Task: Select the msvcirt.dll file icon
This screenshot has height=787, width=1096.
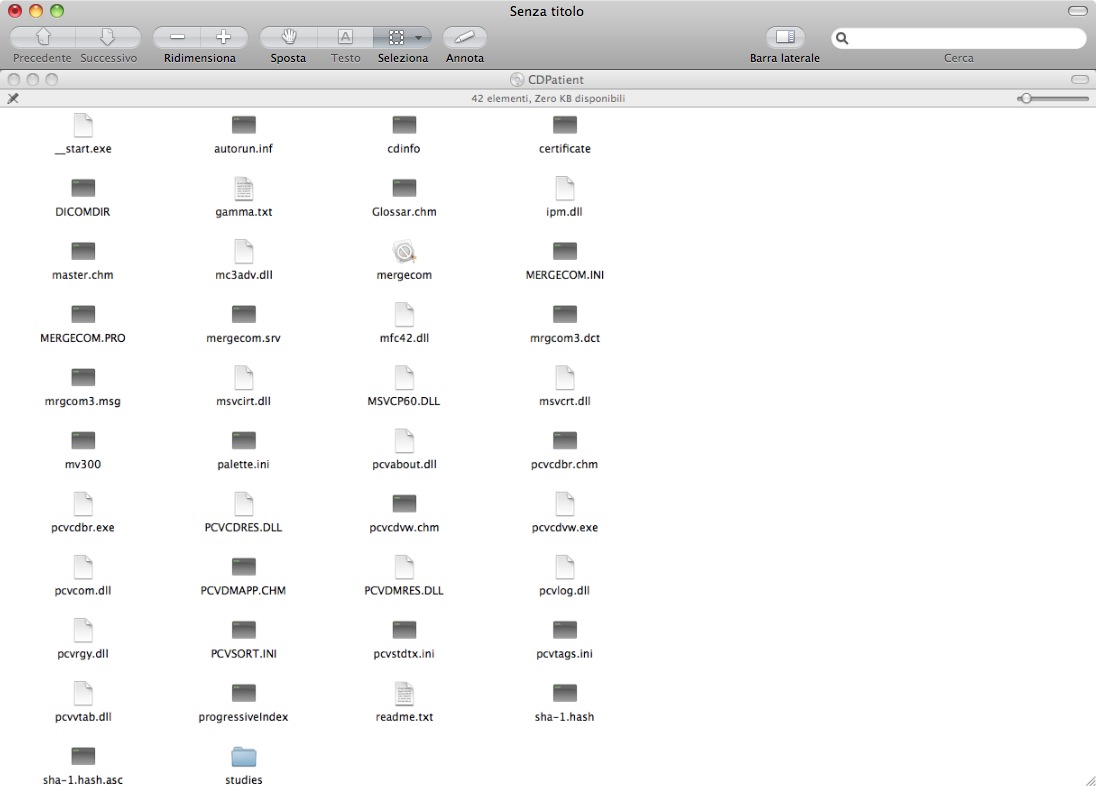Action: point(243,377)
